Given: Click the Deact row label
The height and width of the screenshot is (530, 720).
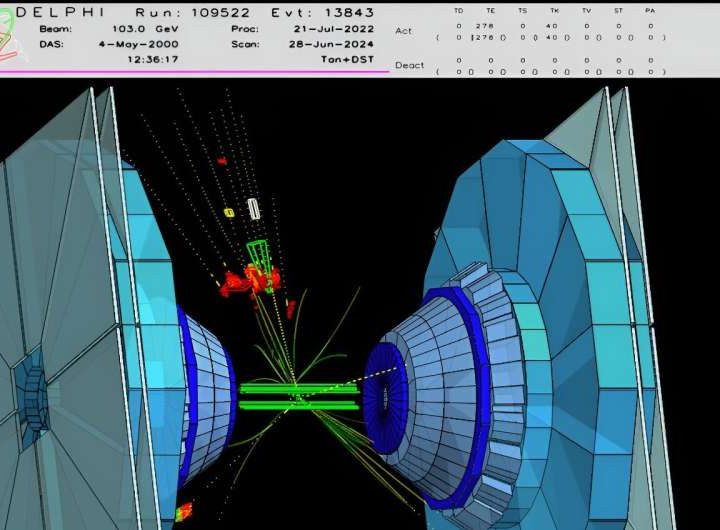Looking at the screenshot, I should coord(409,65).
